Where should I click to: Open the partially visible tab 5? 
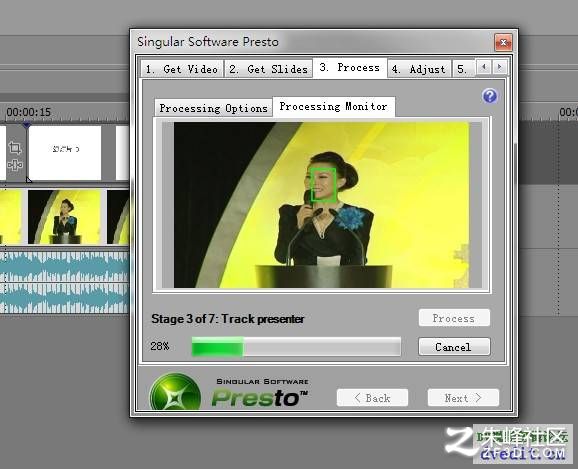click(463, 69)
